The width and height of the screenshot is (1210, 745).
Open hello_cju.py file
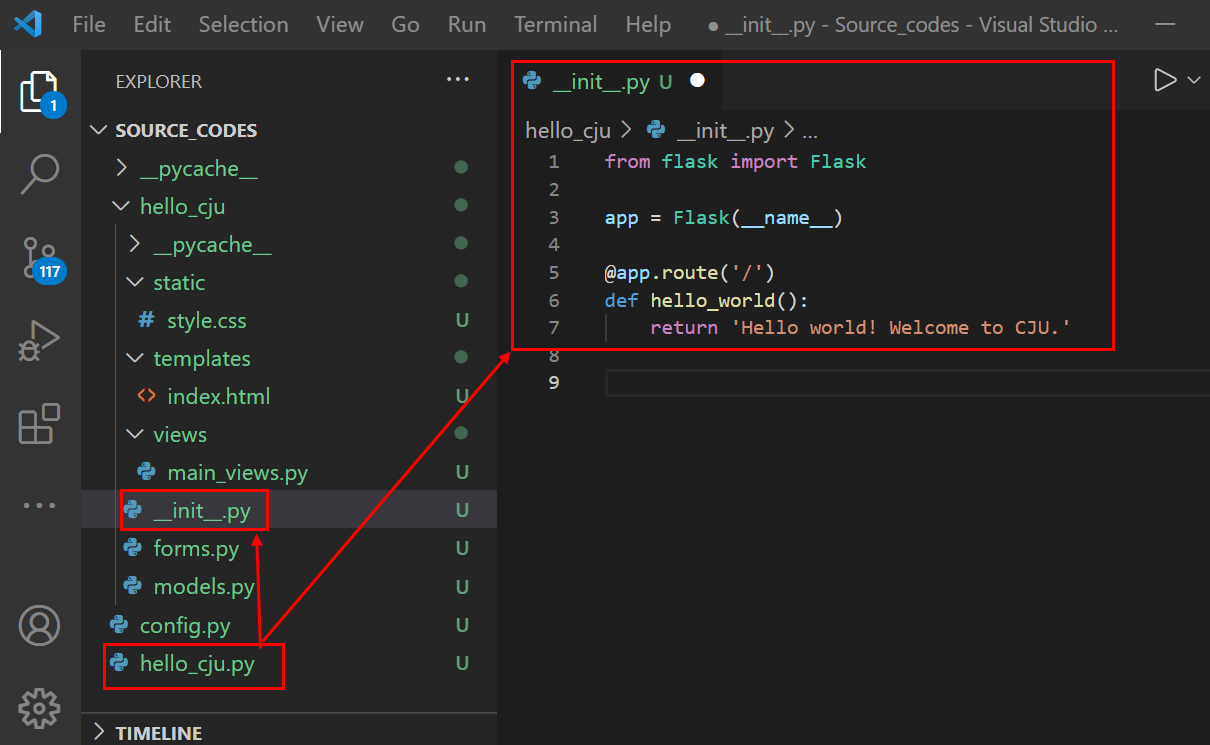[197, 663]
